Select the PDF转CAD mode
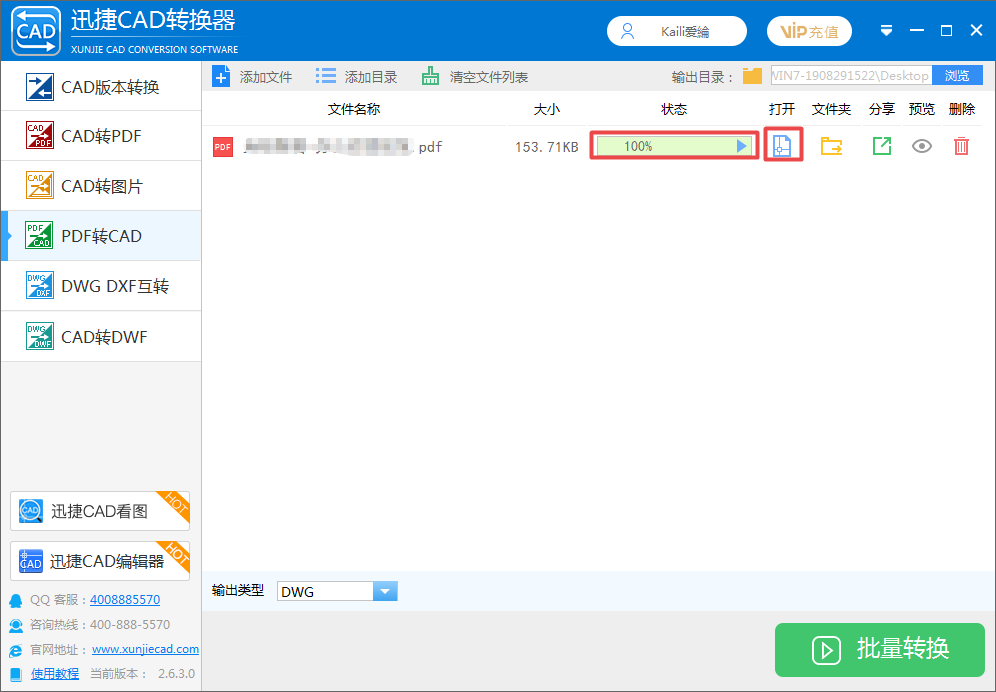996x692 pixels. (x=101, y=236)
